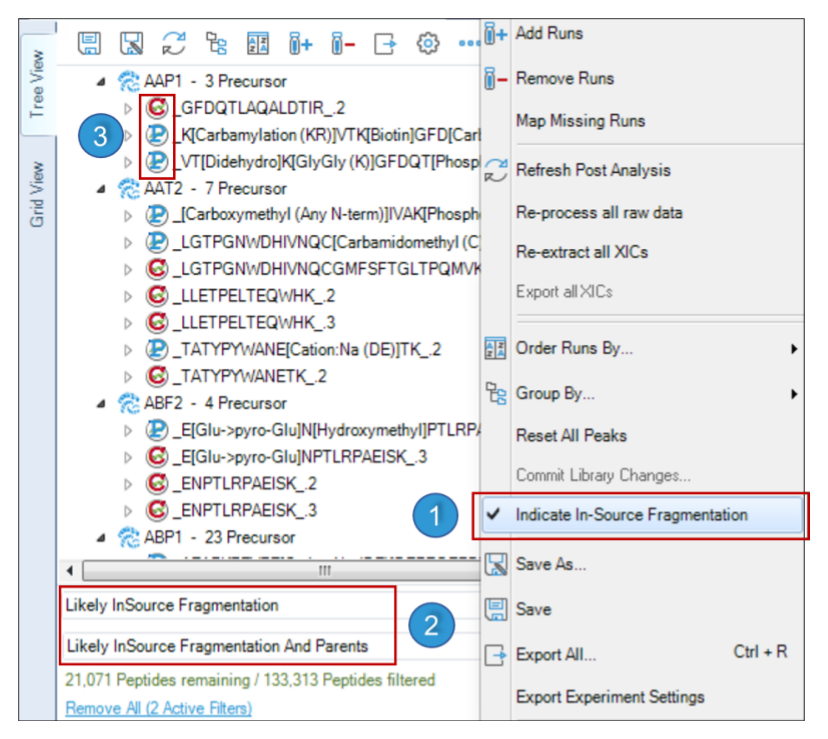Collapse the AAP1 protein group

101,82
